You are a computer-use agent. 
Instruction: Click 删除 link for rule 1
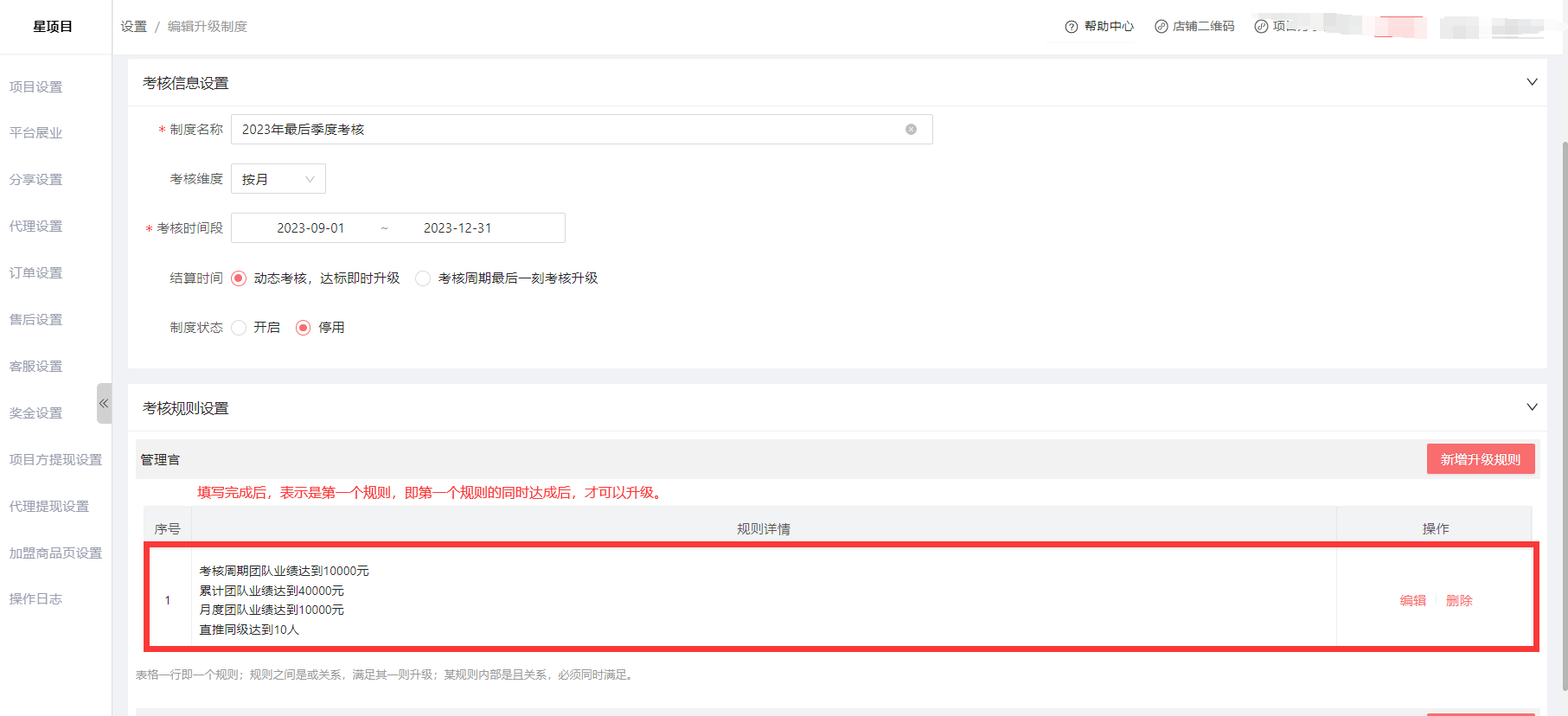1458,600
